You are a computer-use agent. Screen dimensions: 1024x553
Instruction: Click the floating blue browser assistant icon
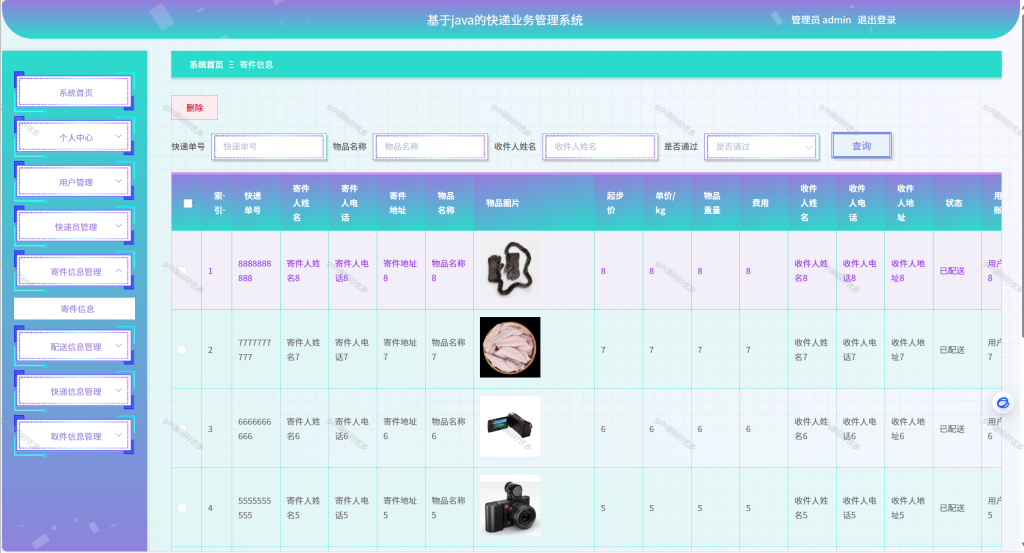pyautogui.click(x=1002, y=403)
